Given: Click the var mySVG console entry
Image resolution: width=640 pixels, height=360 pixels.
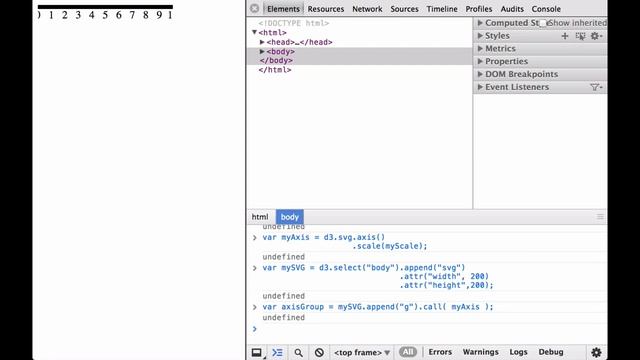Looking at the screenshot, I should pyautogui.click(x=378, y=277).
